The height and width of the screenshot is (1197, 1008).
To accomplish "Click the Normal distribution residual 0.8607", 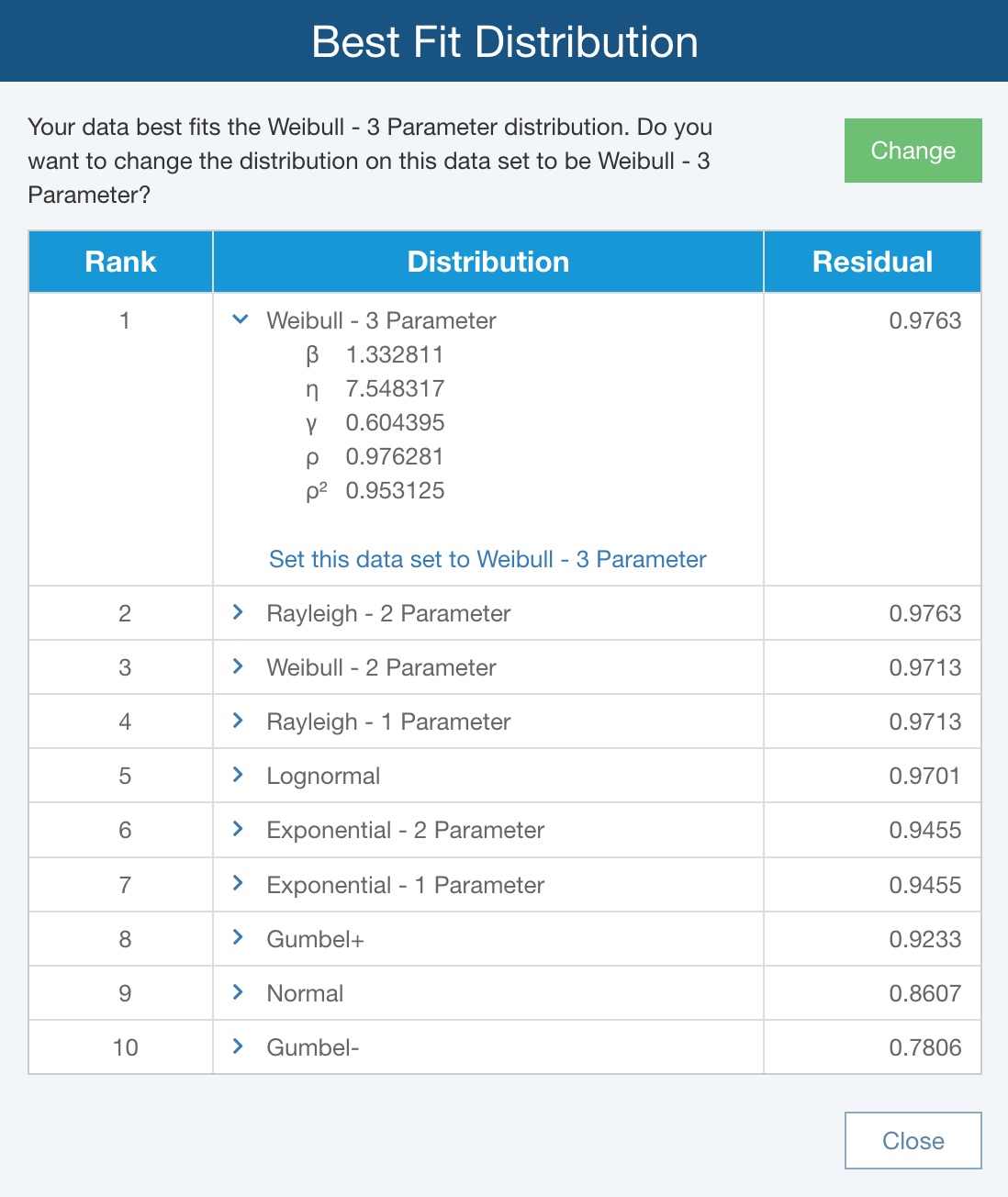I will 924,993.
